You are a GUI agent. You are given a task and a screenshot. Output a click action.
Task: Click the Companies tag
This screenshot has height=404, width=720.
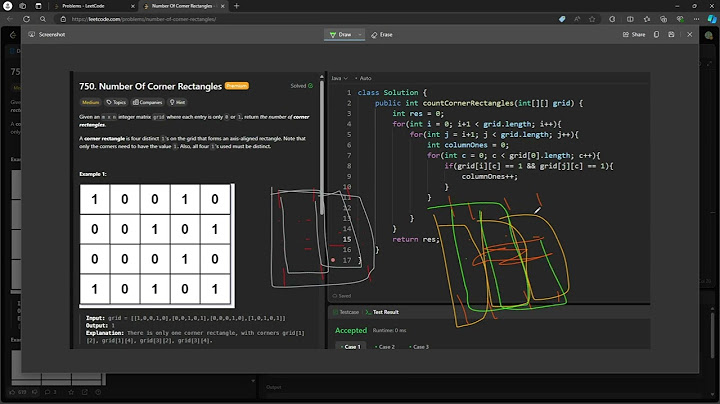pos(147,102)
